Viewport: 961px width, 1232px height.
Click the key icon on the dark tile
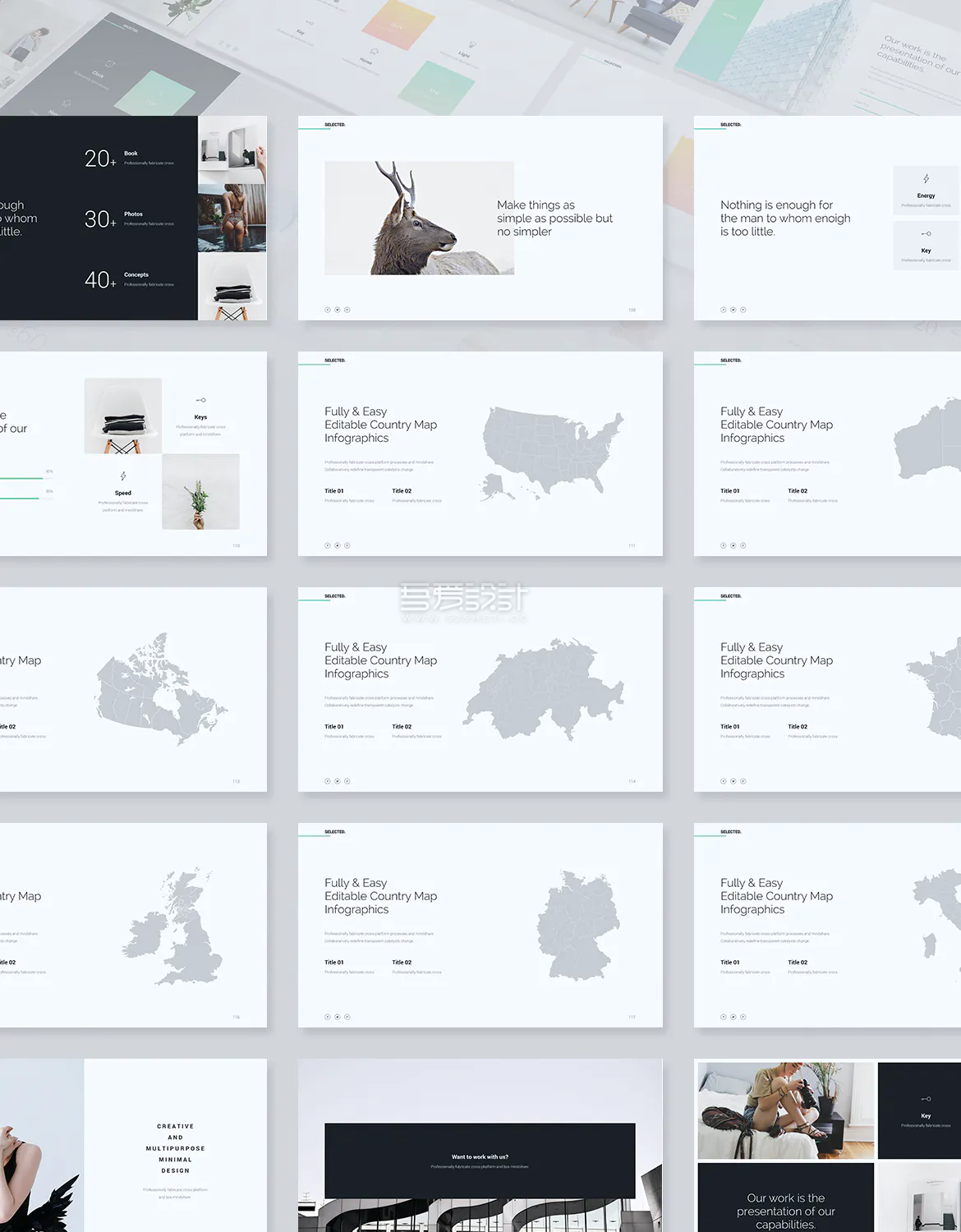pos(926,1099)
